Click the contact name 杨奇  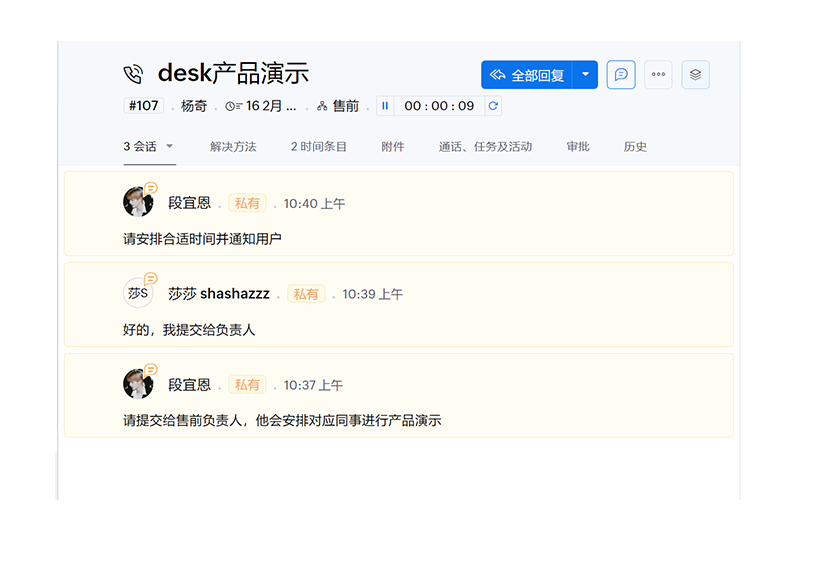(x=194, y=106)
